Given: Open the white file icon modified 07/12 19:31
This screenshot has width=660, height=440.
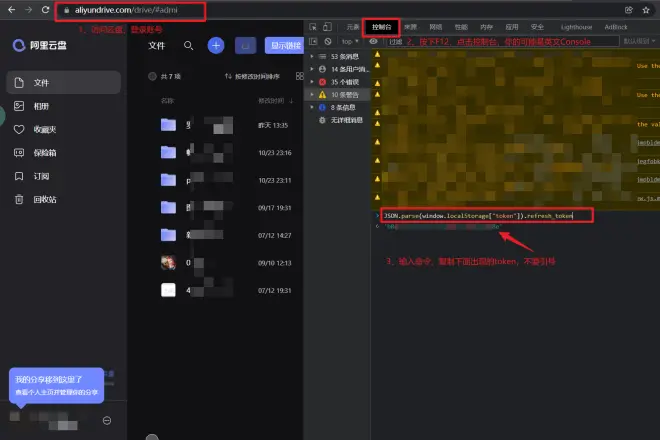Looking at the screenshot, I should 168,290.
